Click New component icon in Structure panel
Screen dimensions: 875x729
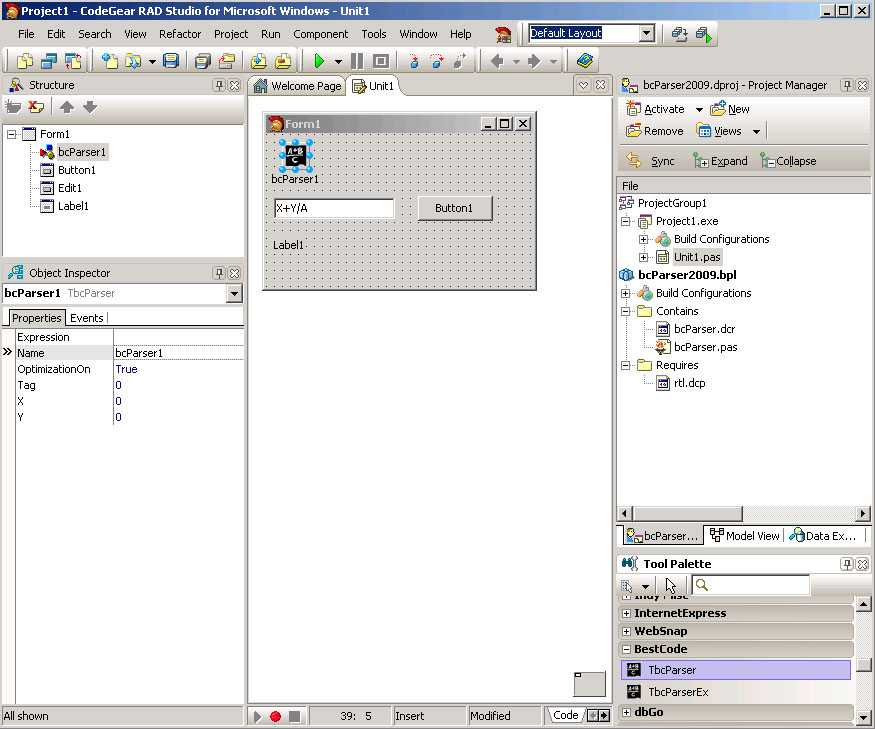(13, 107)
